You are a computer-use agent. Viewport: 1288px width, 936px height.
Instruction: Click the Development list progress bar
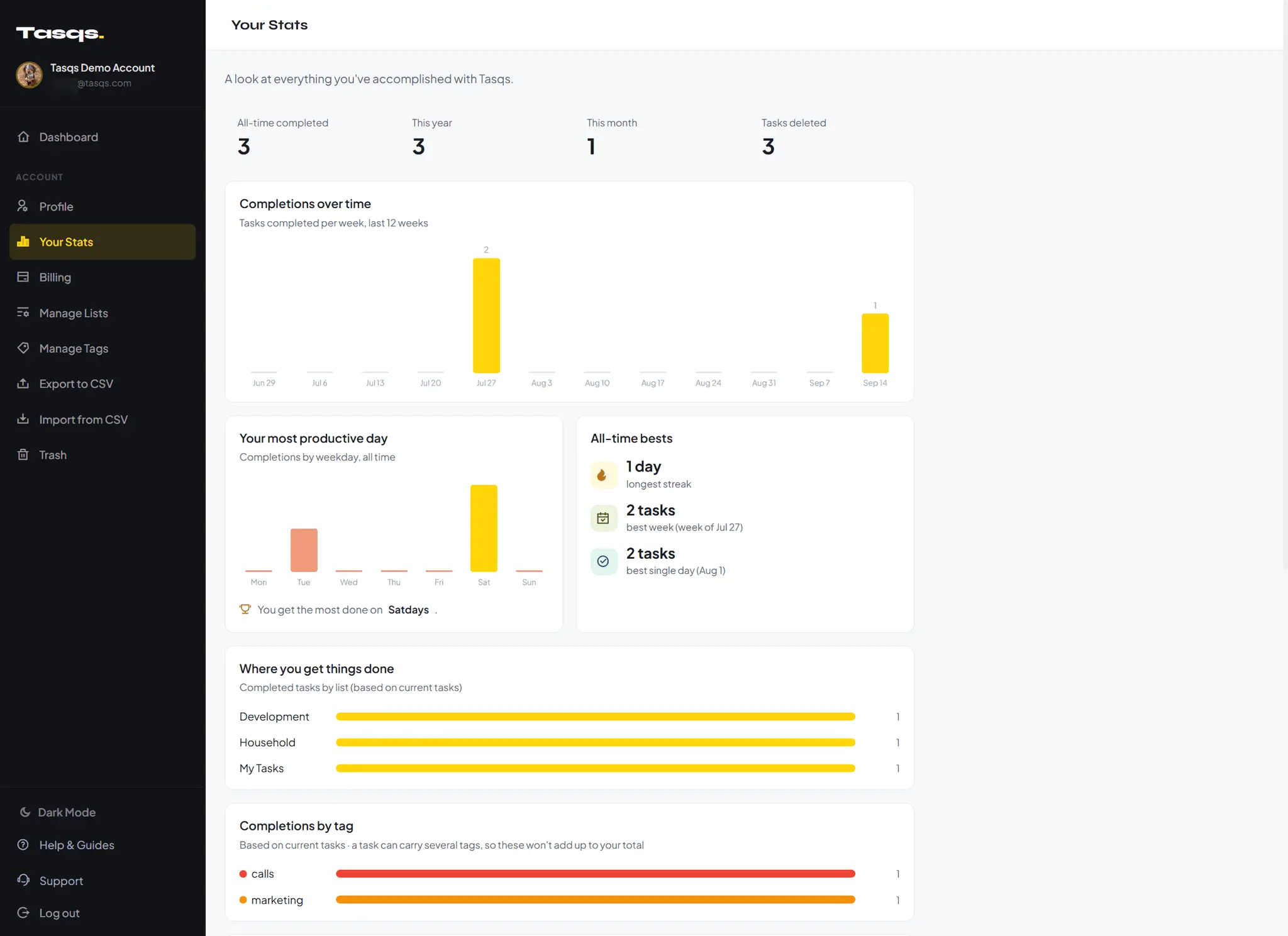click(596, 717)
